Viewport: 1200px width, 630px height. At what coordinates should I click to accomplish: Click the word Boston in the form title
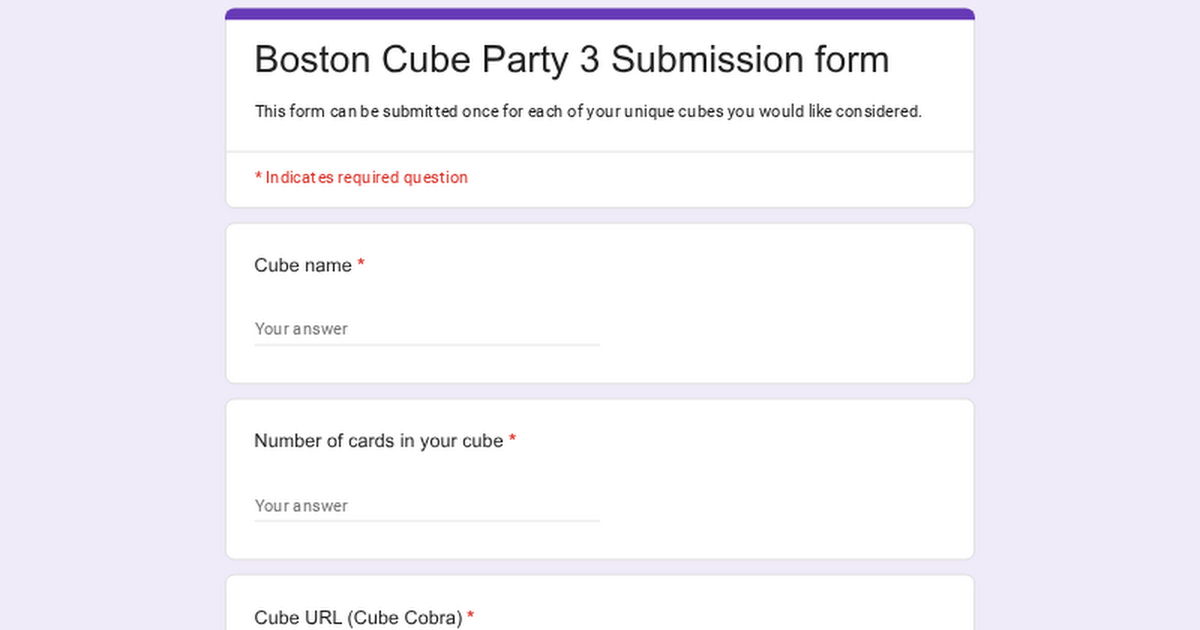coord(312,60)
